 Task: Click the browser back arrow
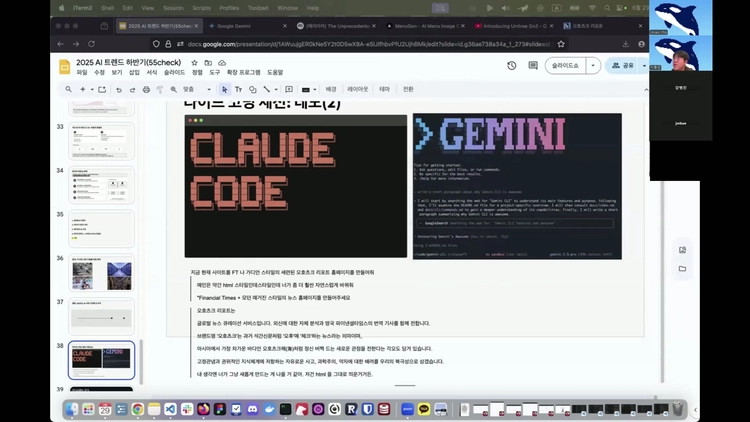pos(61,44)
